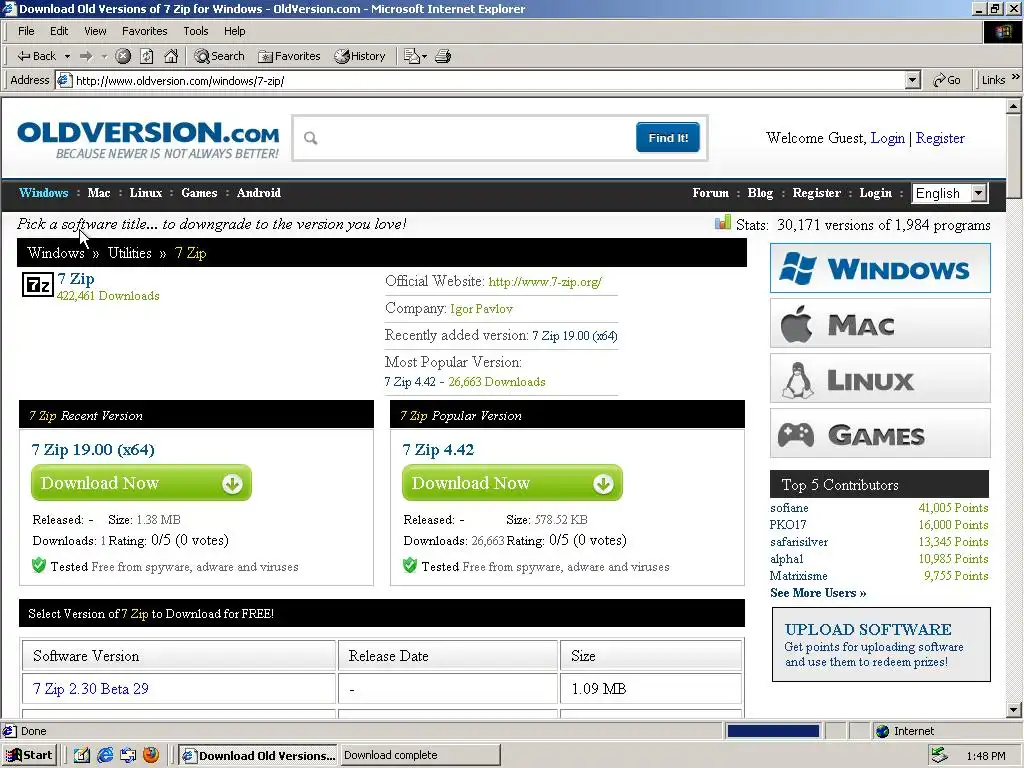The width and height of the screenshot is (1024, 768).
Task: Click contributor sofiane in Top 5 list
Action: click(789, 507)
